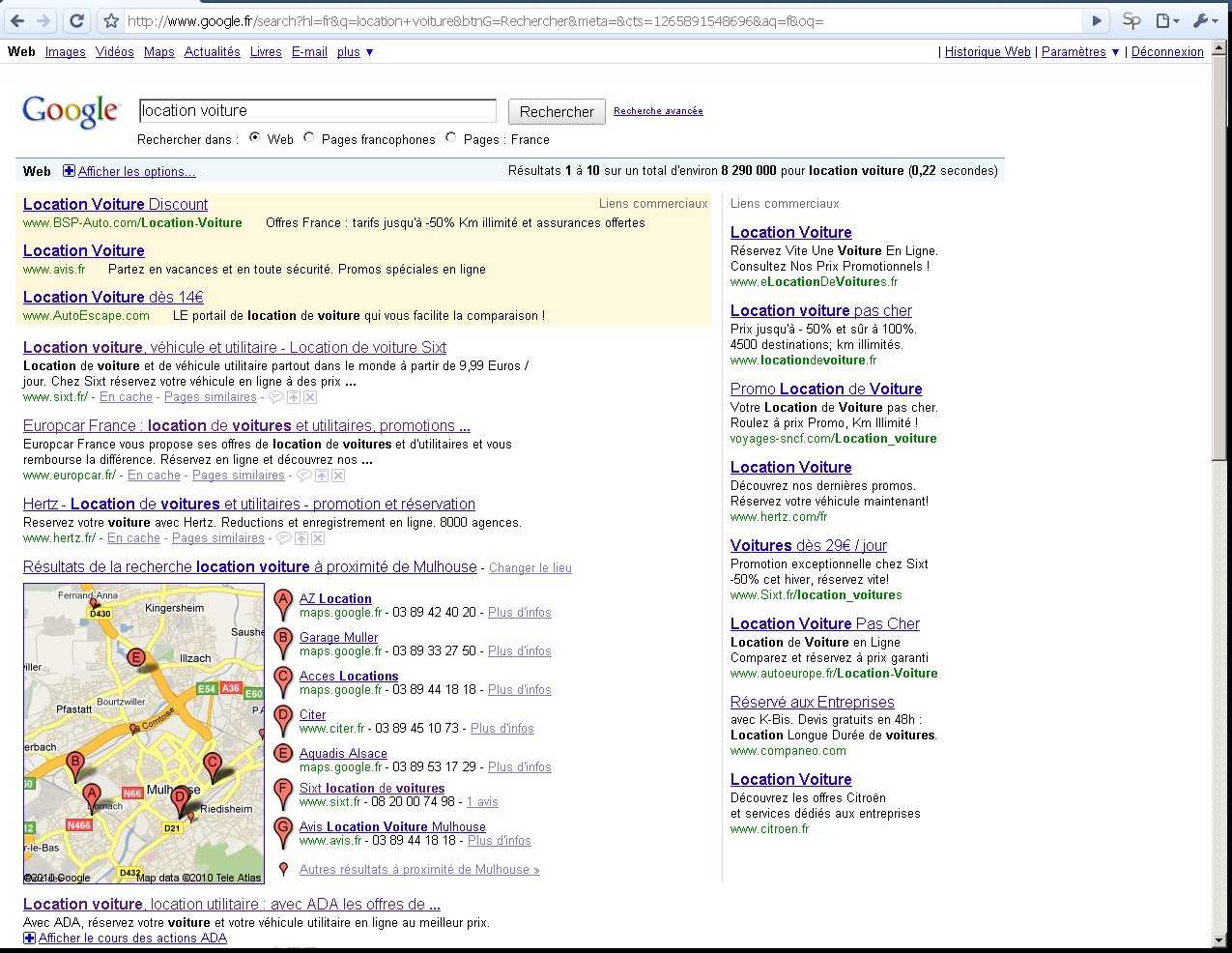Screen dimensions: 1232x953
Task: Click the browser reload button
Action: 77,20
